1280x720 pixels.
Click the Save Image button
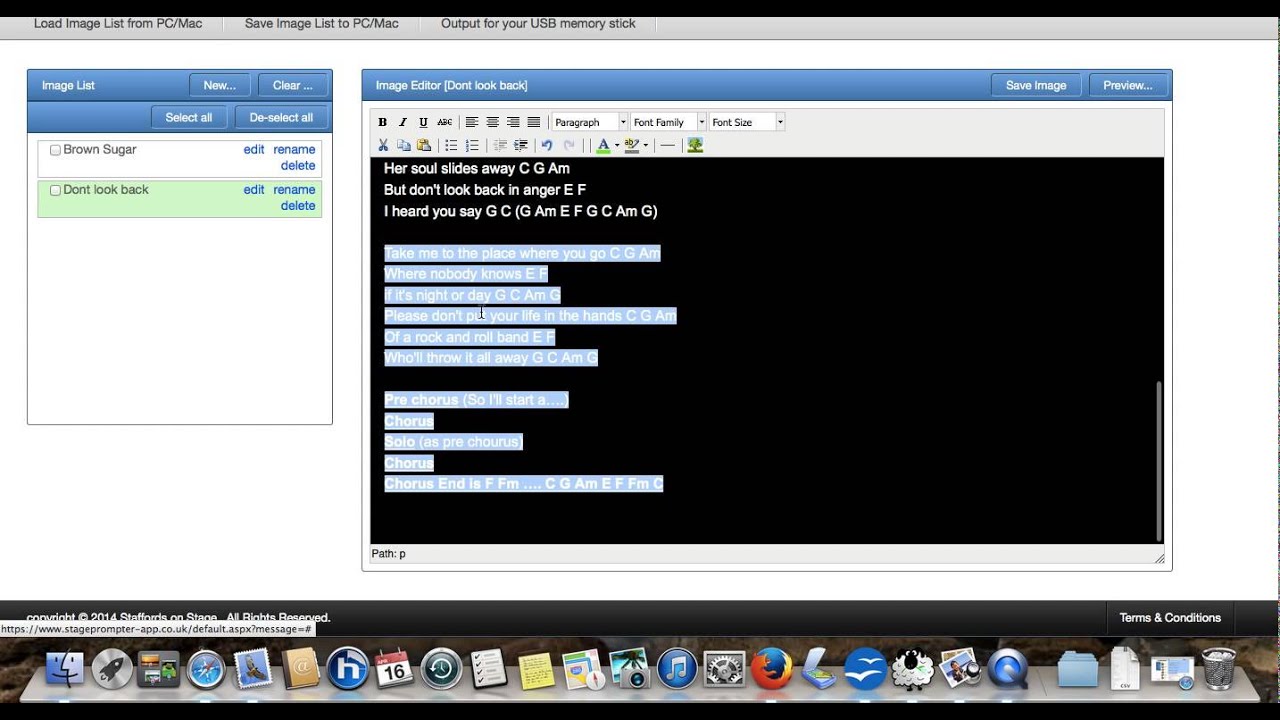[1036, 85]
